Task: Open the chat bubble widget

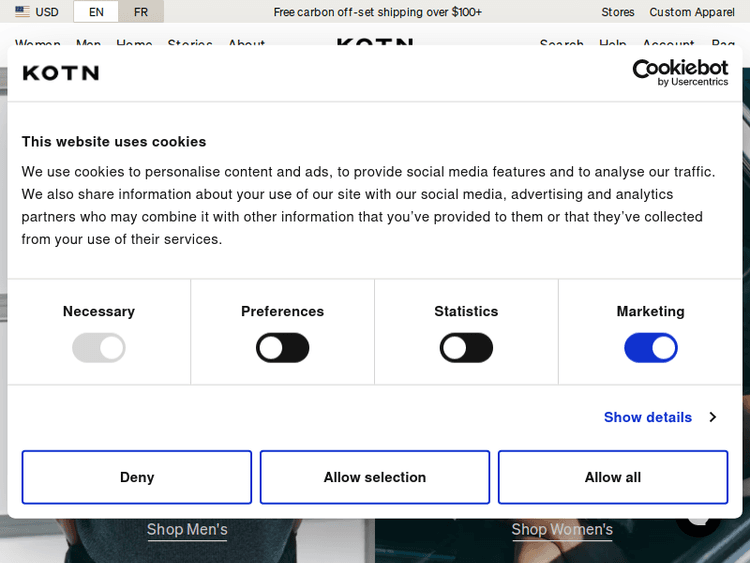Action: pyautogui.click(x=699, y=518)
